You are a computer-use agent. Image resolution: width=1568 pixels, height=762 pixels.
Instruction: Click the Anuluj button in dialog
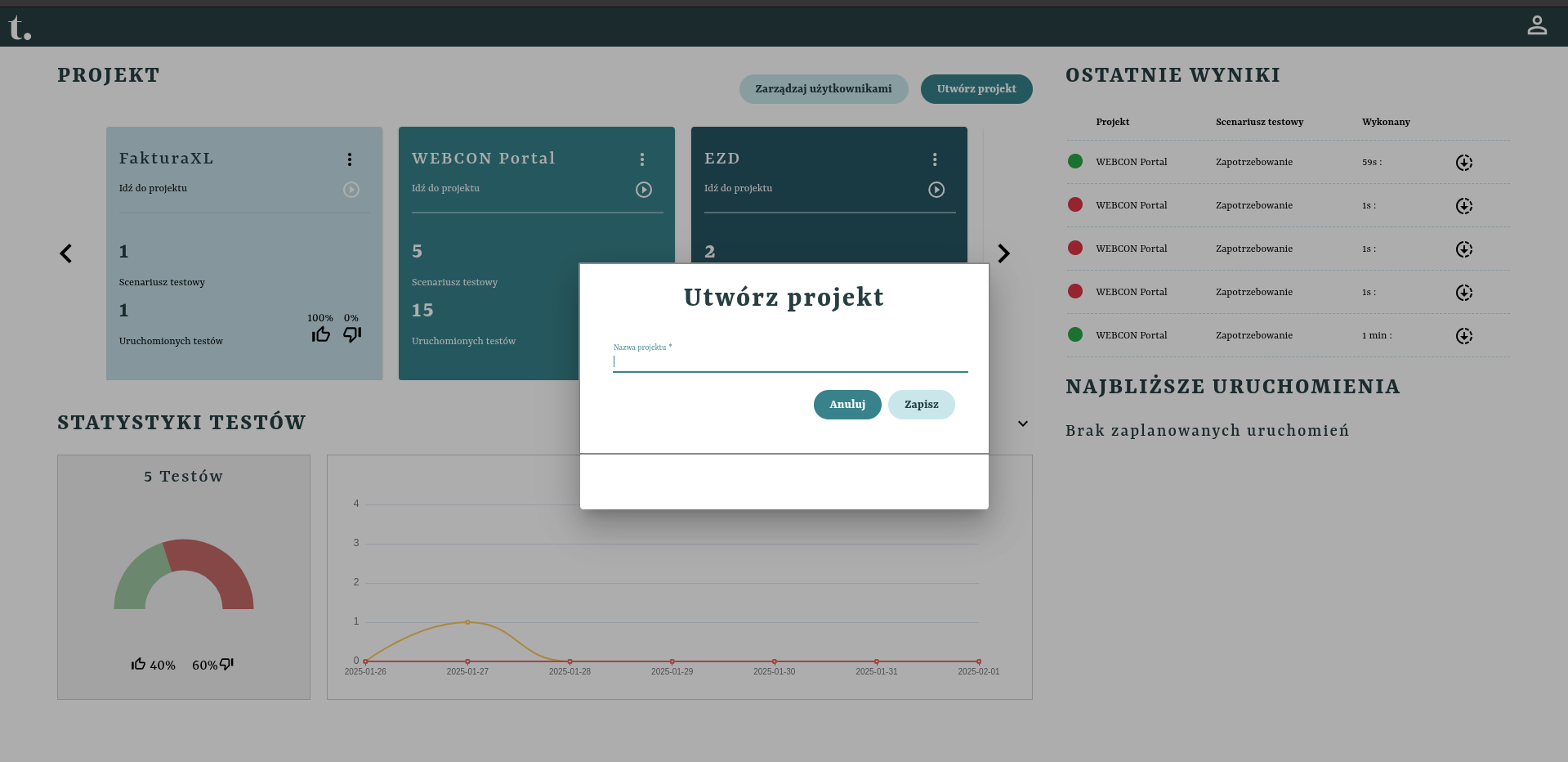pos(847,405)
